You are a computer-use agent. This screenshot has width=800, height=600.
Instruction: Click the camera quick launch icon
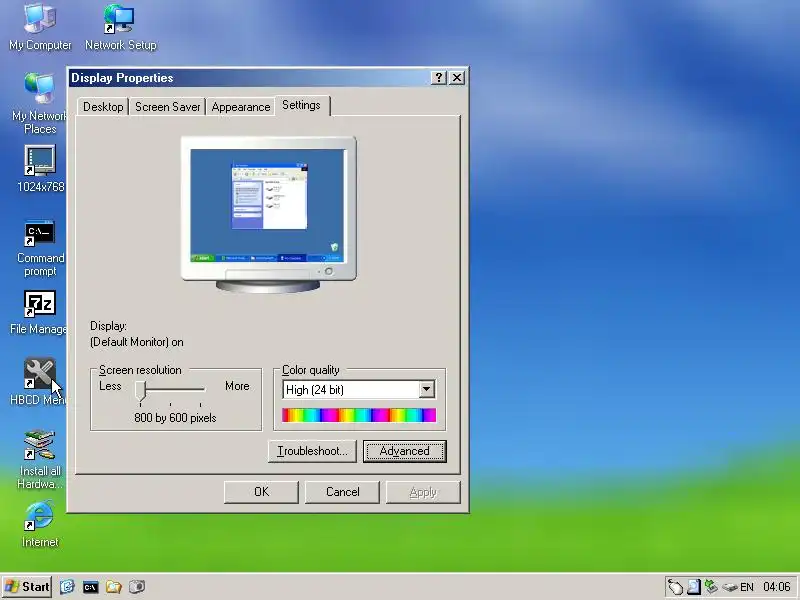point(137,587)
